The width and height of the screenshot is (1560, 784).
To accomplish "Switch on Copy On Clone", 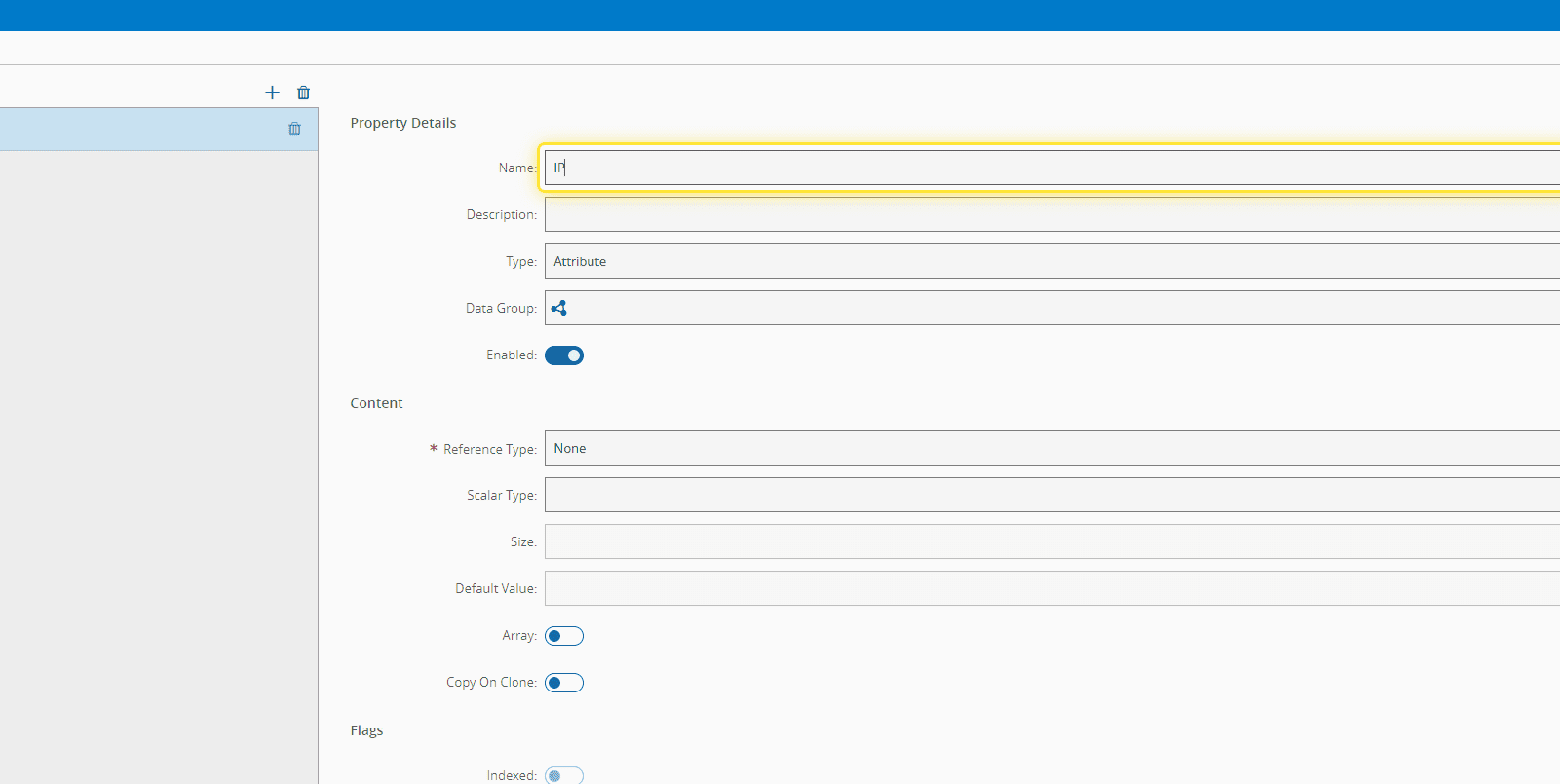I will coord(564,683).
